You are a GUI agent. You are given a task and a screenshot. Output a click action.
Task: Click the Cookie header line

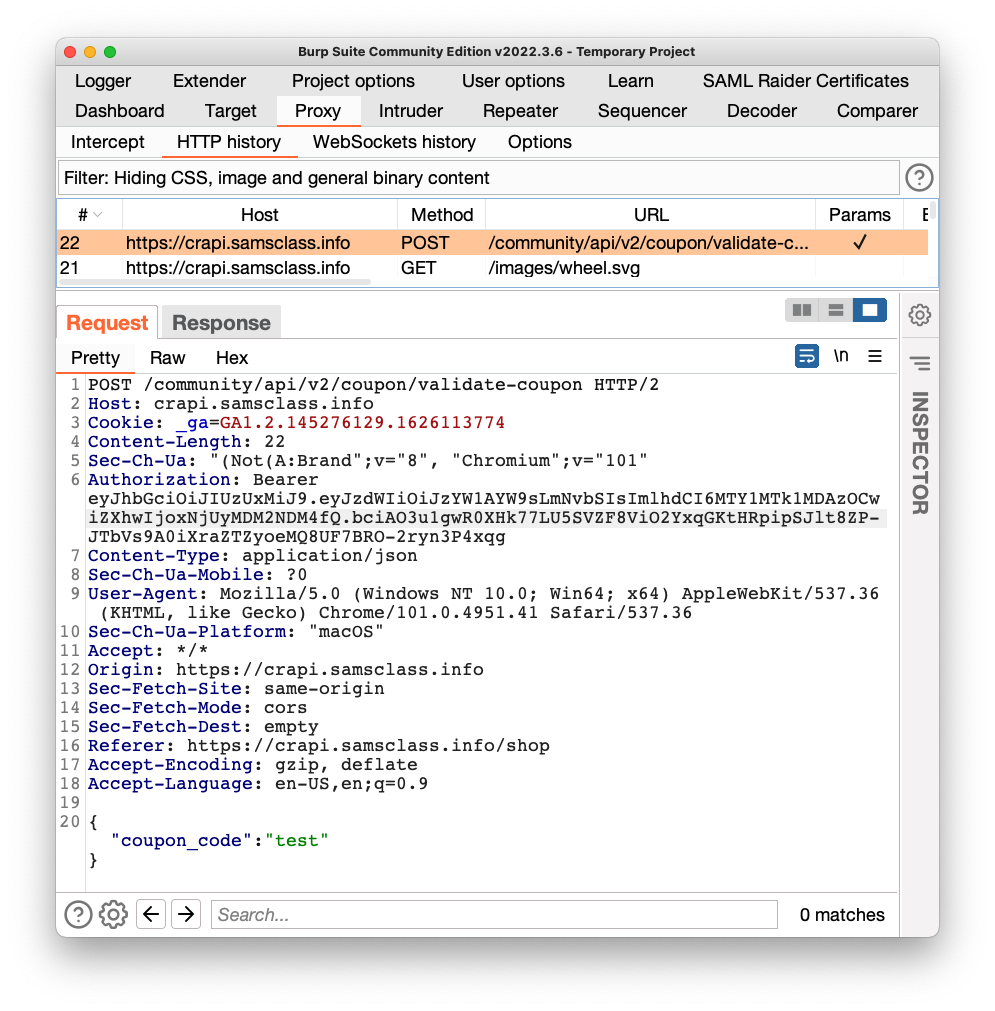point(297,422)
